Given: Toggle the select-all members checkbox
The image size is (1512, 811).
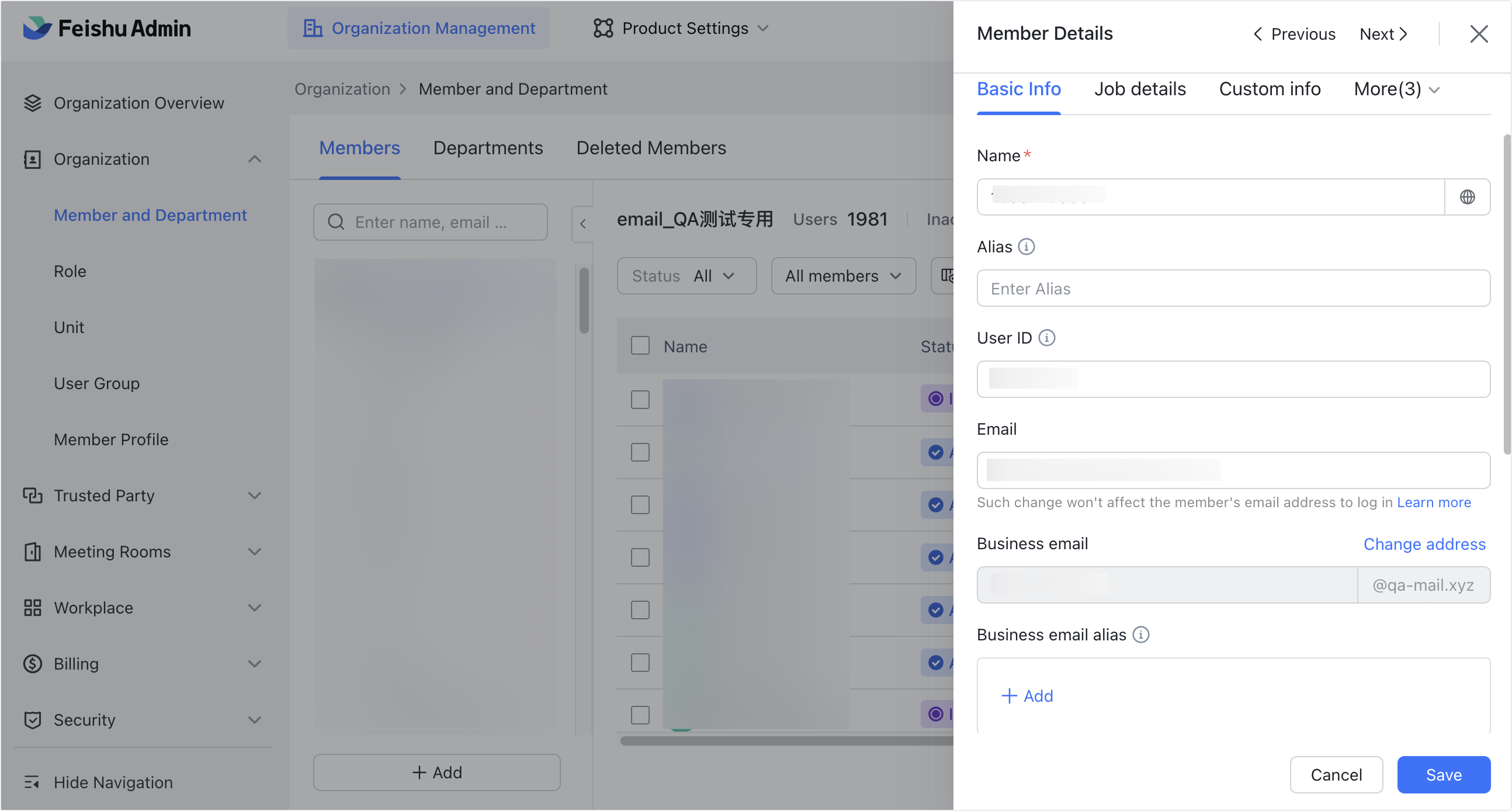Looking at the screenshot, I should point(640,346).
